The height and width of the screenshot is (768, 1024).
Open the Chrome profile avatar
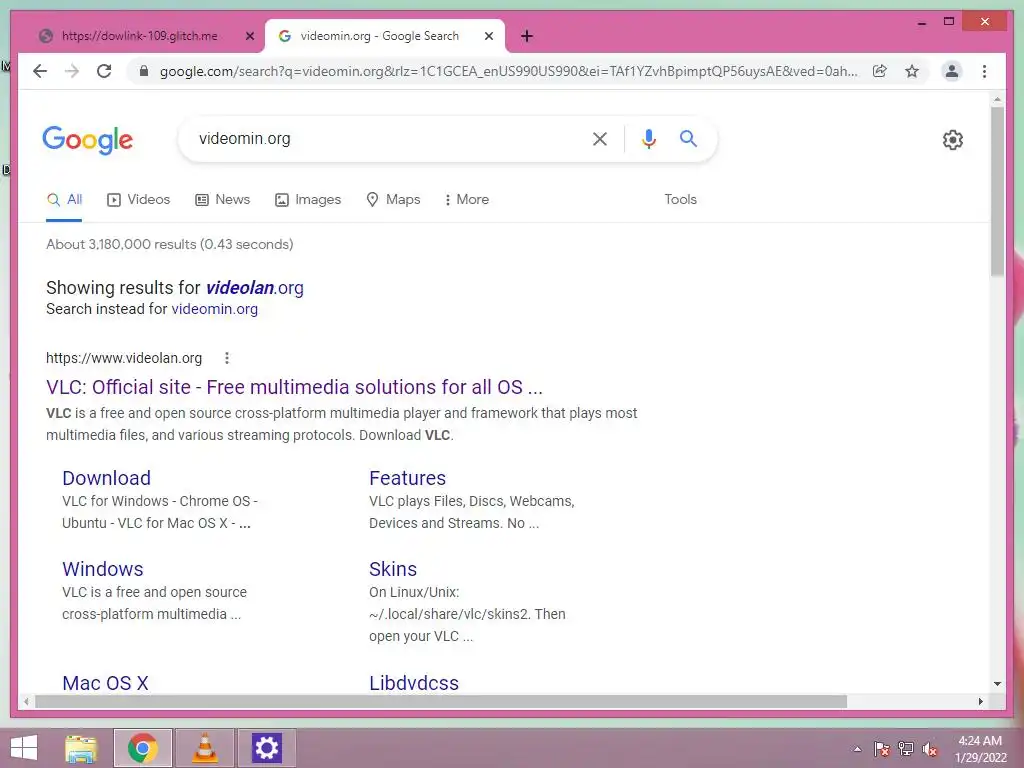click(952, 71)
